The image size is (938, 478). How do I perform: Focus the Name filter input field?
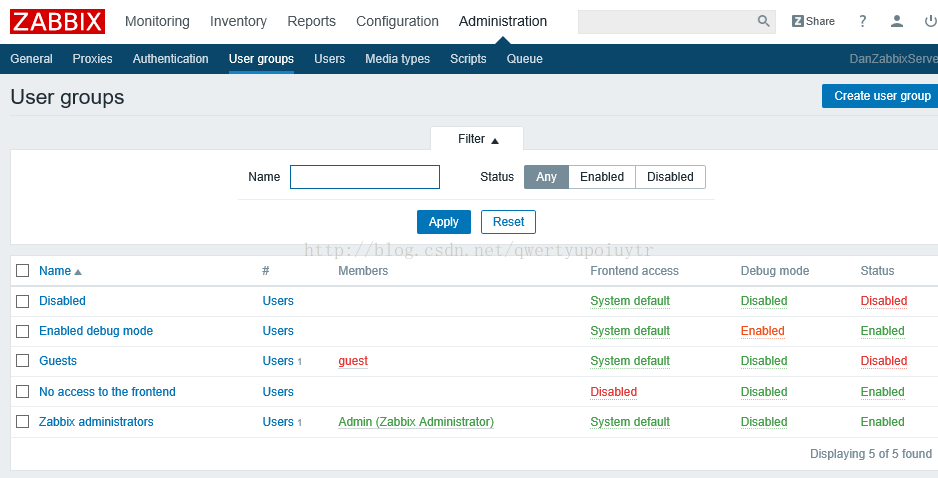pos(365,177)
